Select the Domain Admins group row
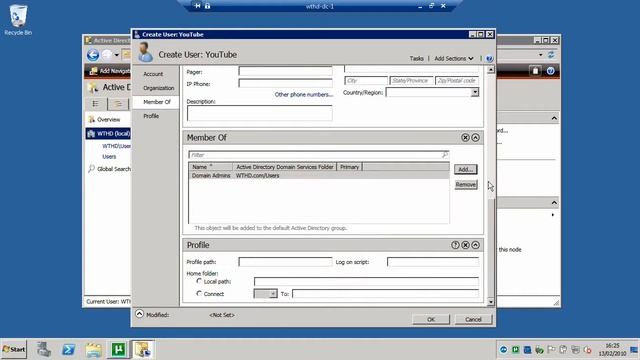This screenshot has width=640, height=360. point(319,176)
